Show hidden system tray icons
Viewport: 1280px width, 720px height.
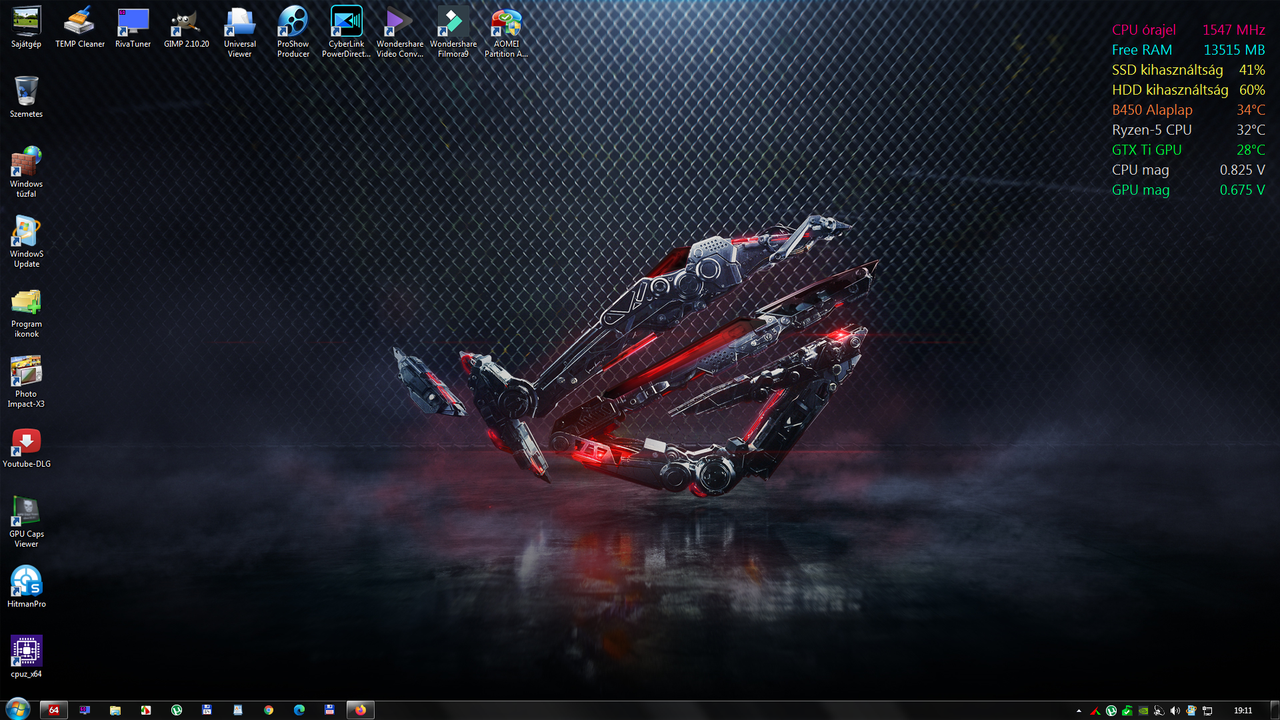pyautogui.click(x=1079, y=711)
